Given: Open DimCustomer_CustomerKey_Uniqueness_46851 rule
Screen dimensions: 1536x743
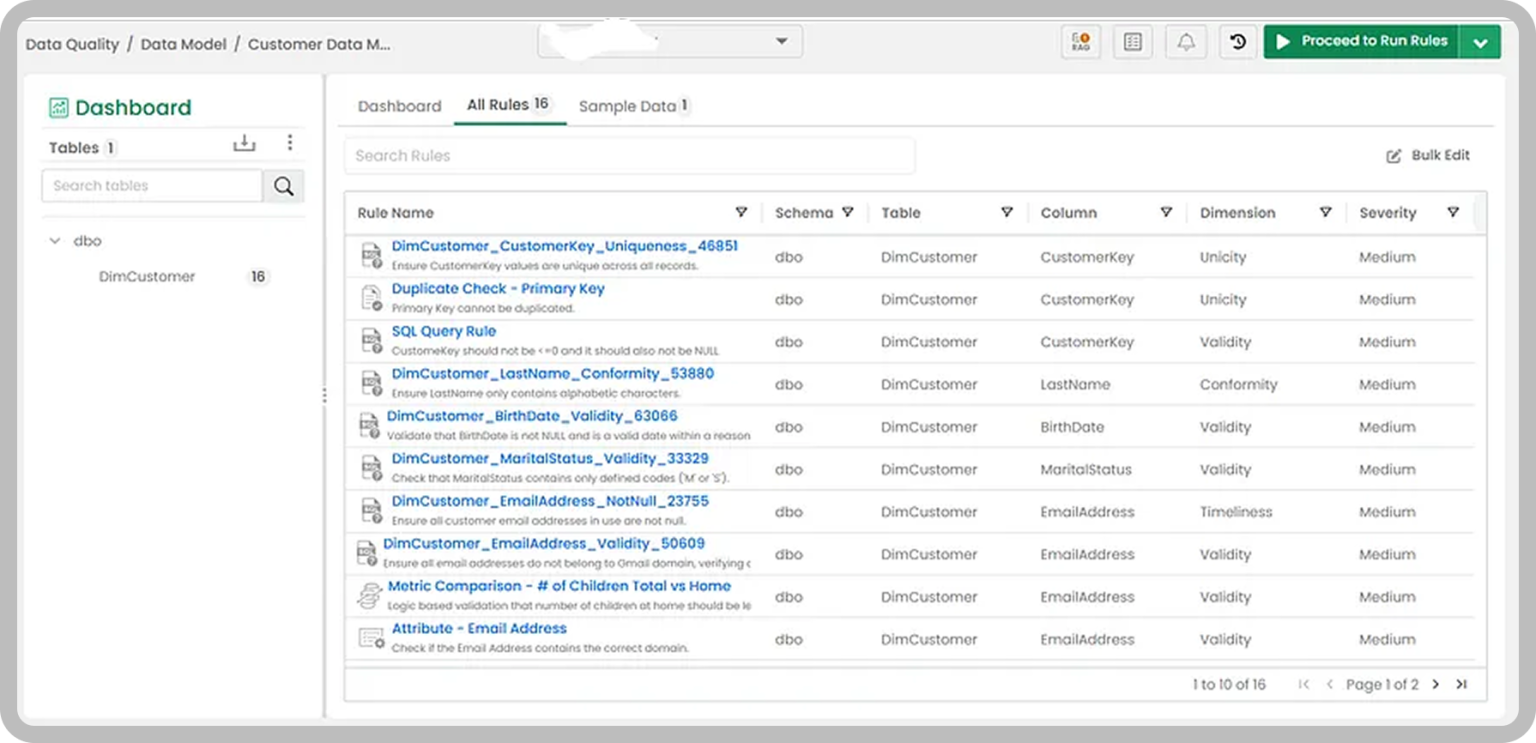Looking at the screenshot, I should point(565,246).
